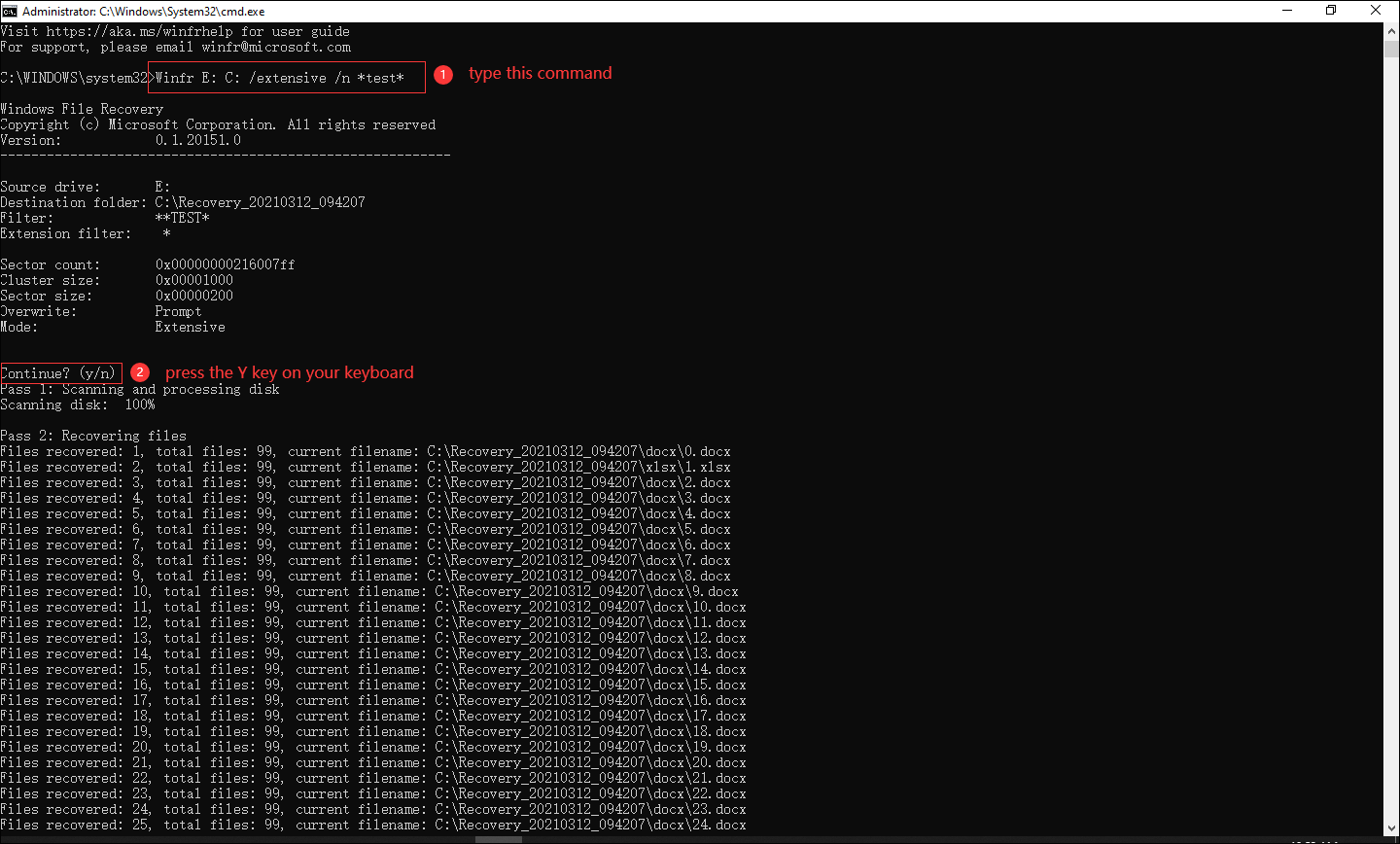This screenshot has height=844, width=1400.
Task: Click the 'Extension filter:' label
Action: (x=66, y=233)
